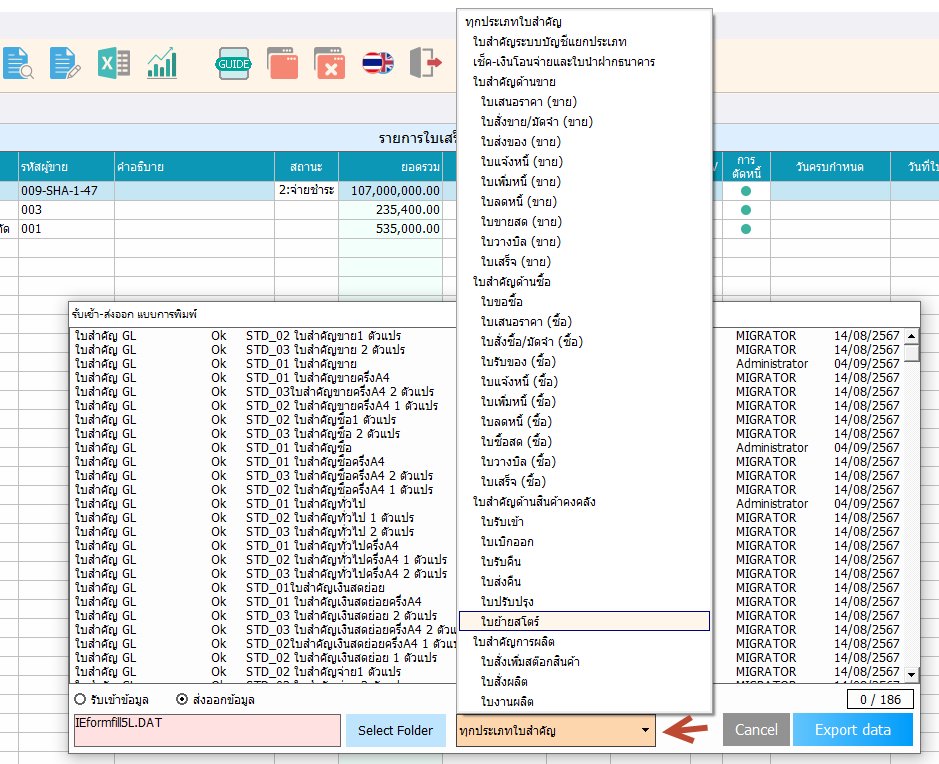Select the รับเข้าข้อมูล radio button
This screenshot has height=764, width=939.
pyautogui.click(x=81, y=699)
